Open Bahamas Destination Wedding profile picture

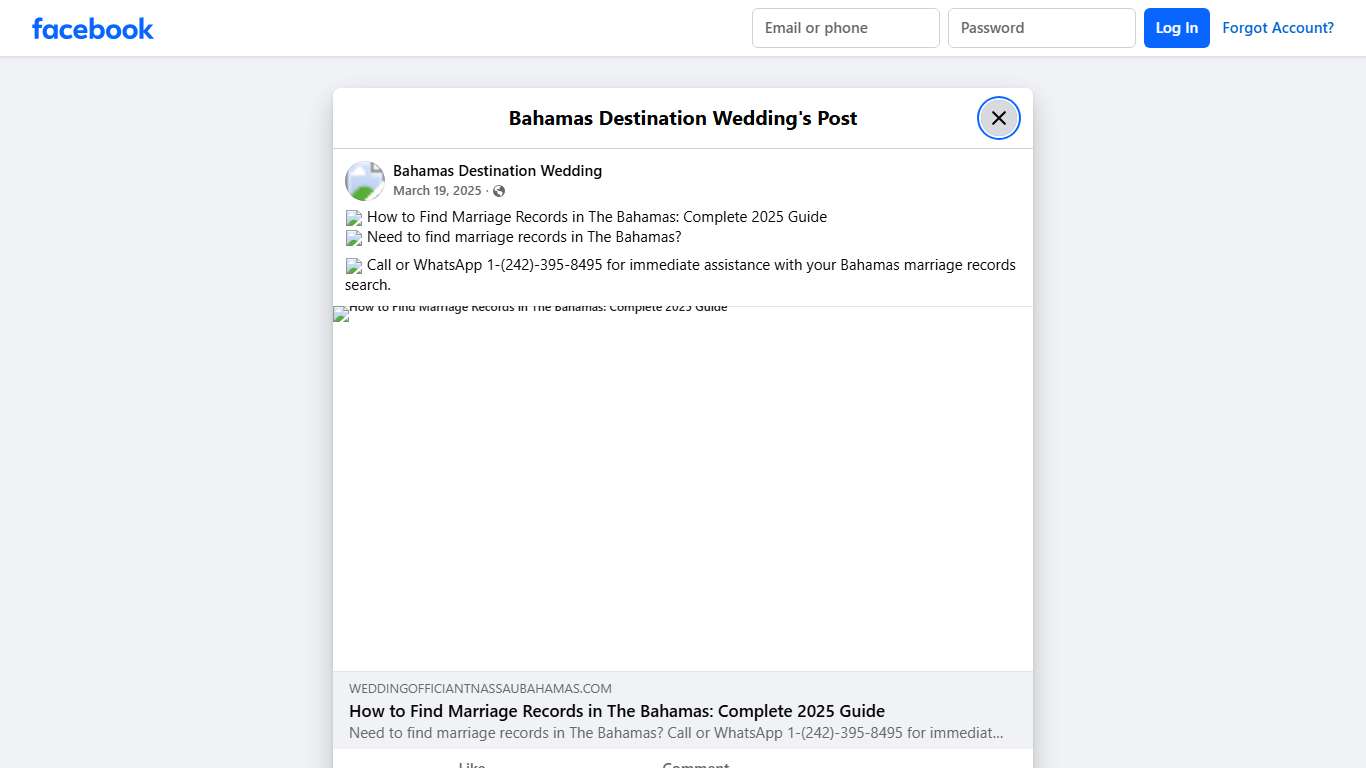pos(364,180)
